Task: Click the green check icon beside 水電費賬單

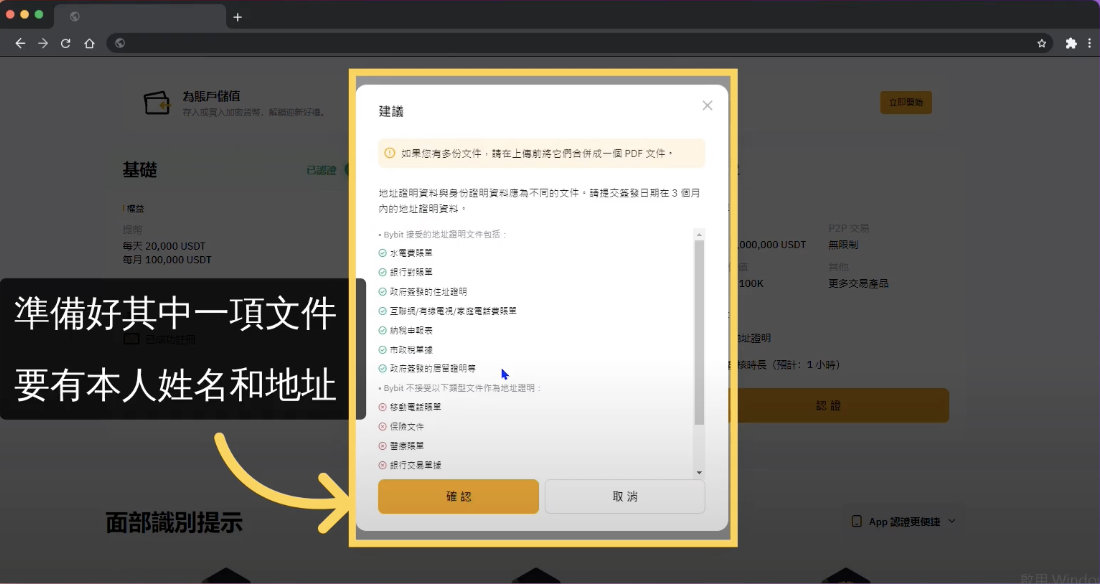Action: [382, 253]
